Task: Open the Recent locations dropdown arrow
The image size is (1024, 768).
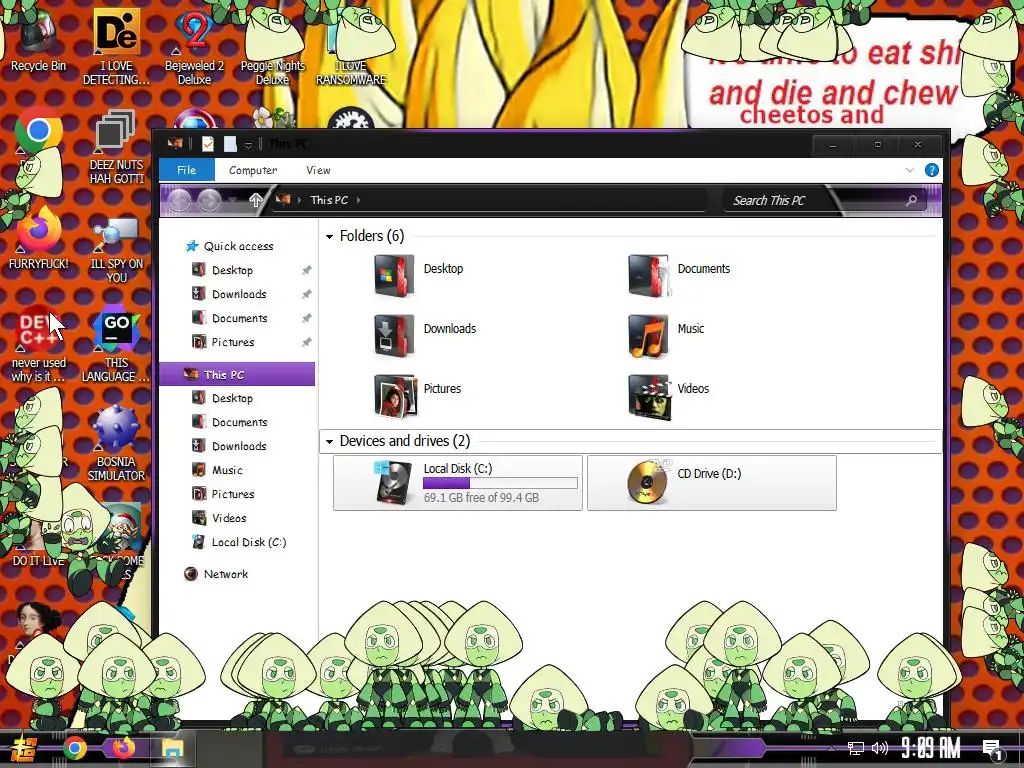Action: click(x=232, y=200)
